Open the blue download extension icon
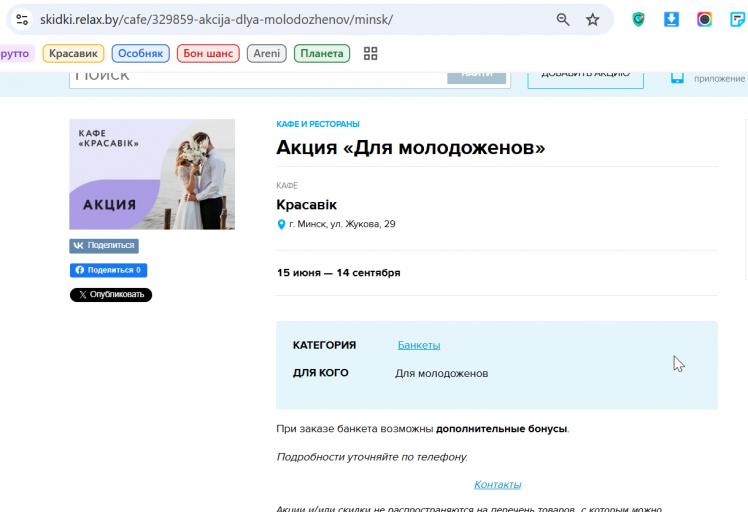 coord(671,20)
